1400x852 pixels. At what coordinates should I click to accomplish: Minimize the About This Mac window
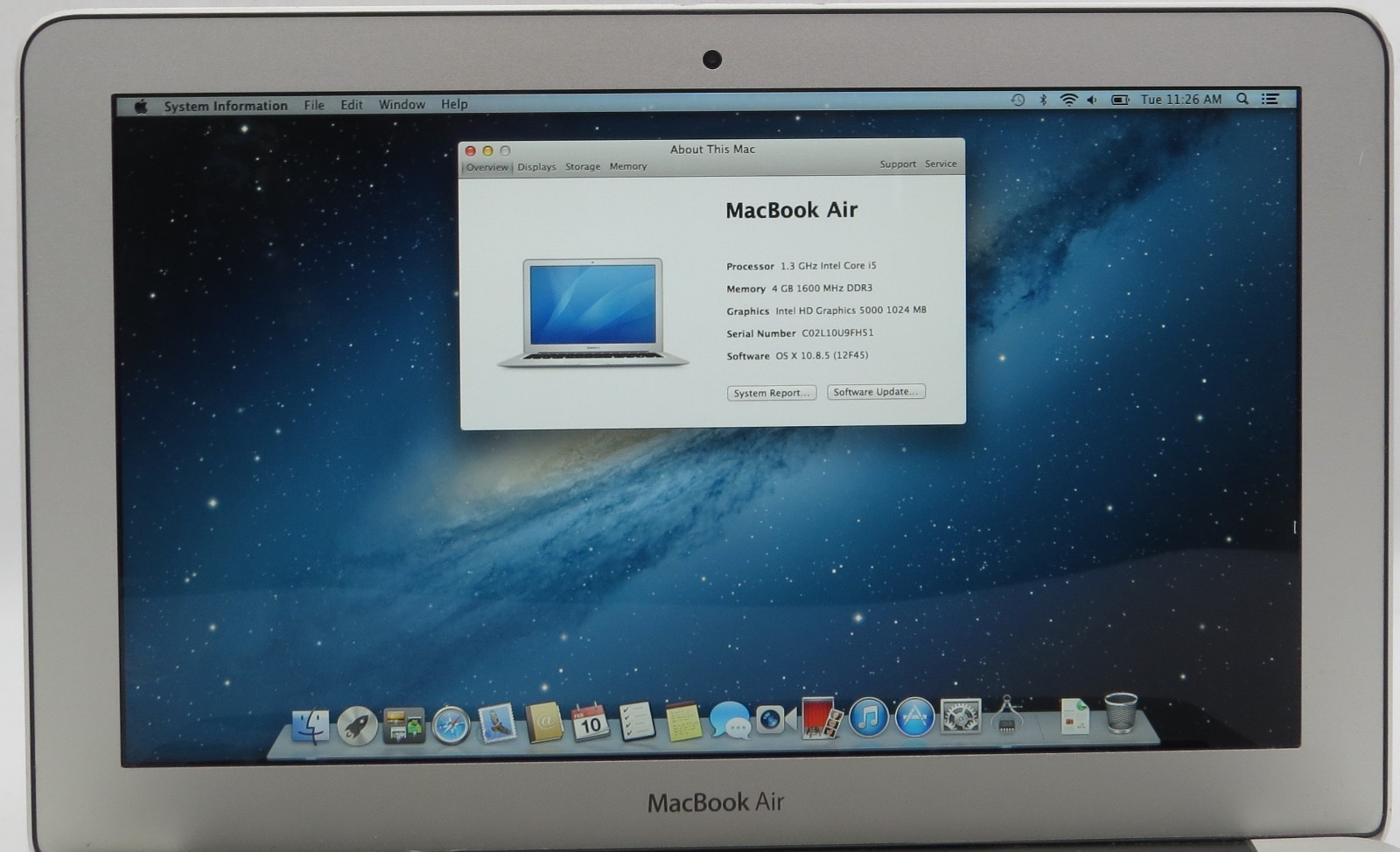[487, 151]
